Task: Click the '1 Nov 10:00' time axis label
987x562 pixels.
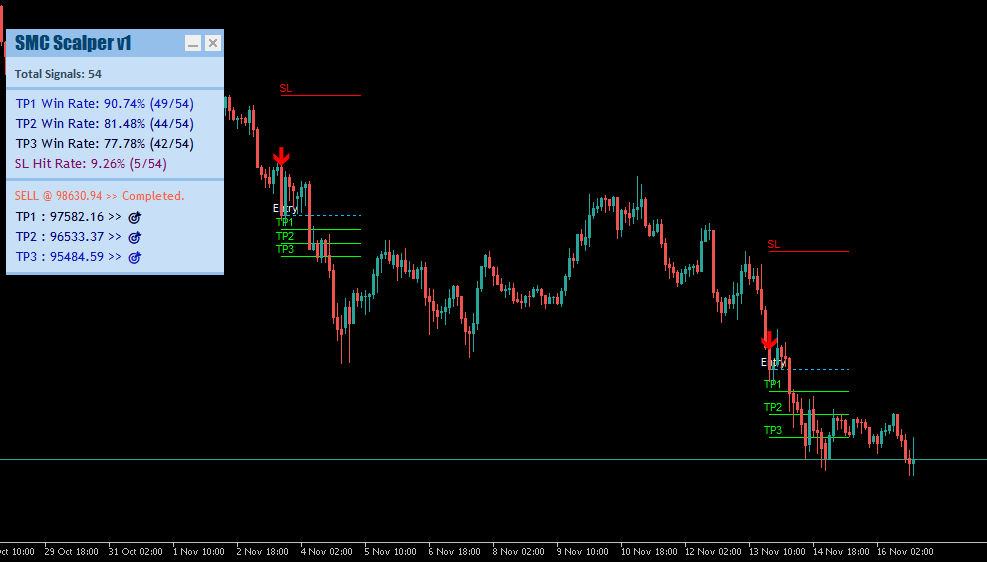Action: (x=199, y=552)
